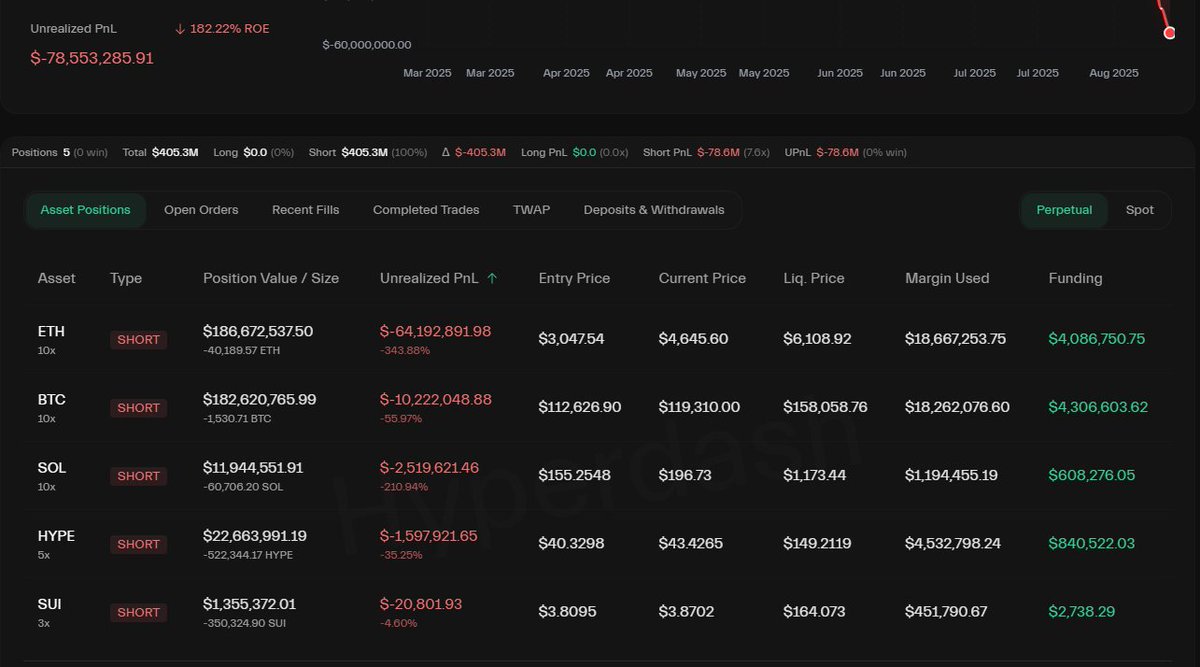The image size is (1200, 667).
Task: Open the Recent Fills tab
Action: click(x=305, y=210)
